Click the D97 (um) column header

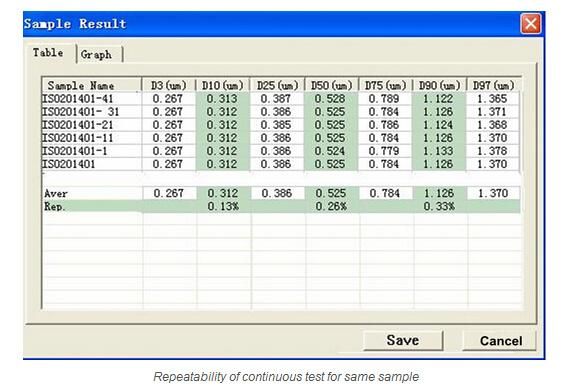coord(493,85)
